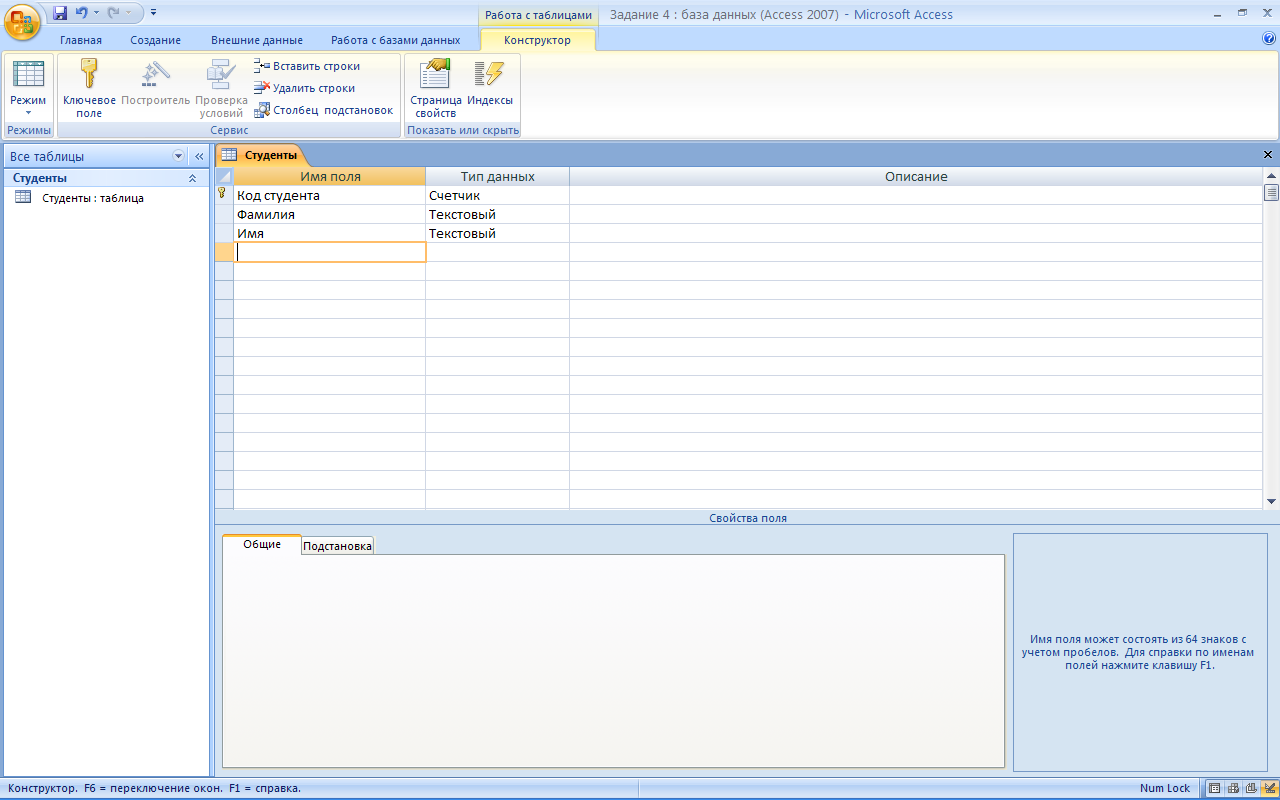Select the Конструктор ribbon tab
Screen dimensions: 1280x800
click(538, 40)
